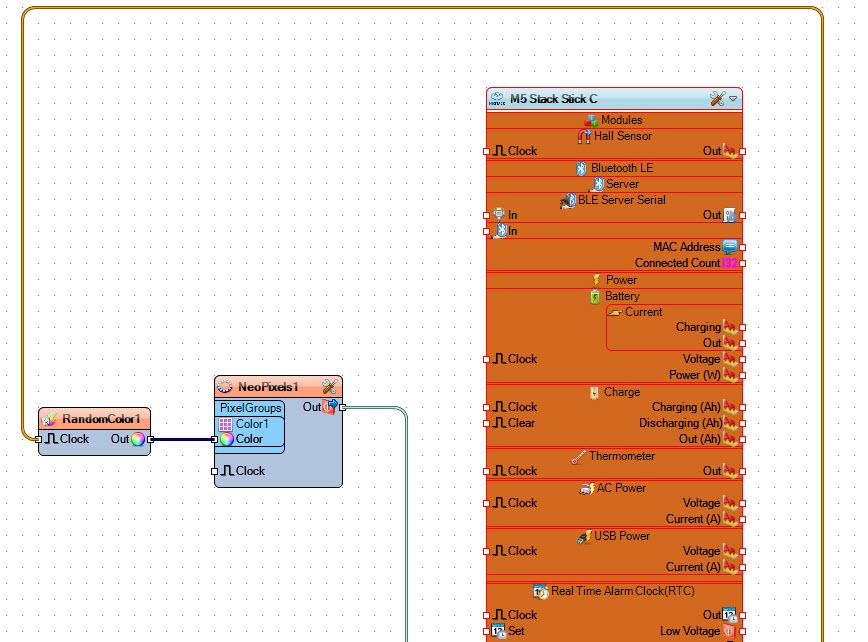Click the AC Power plug icon
868x642 pixels.
pyautogui.click(x=587, y=488)
